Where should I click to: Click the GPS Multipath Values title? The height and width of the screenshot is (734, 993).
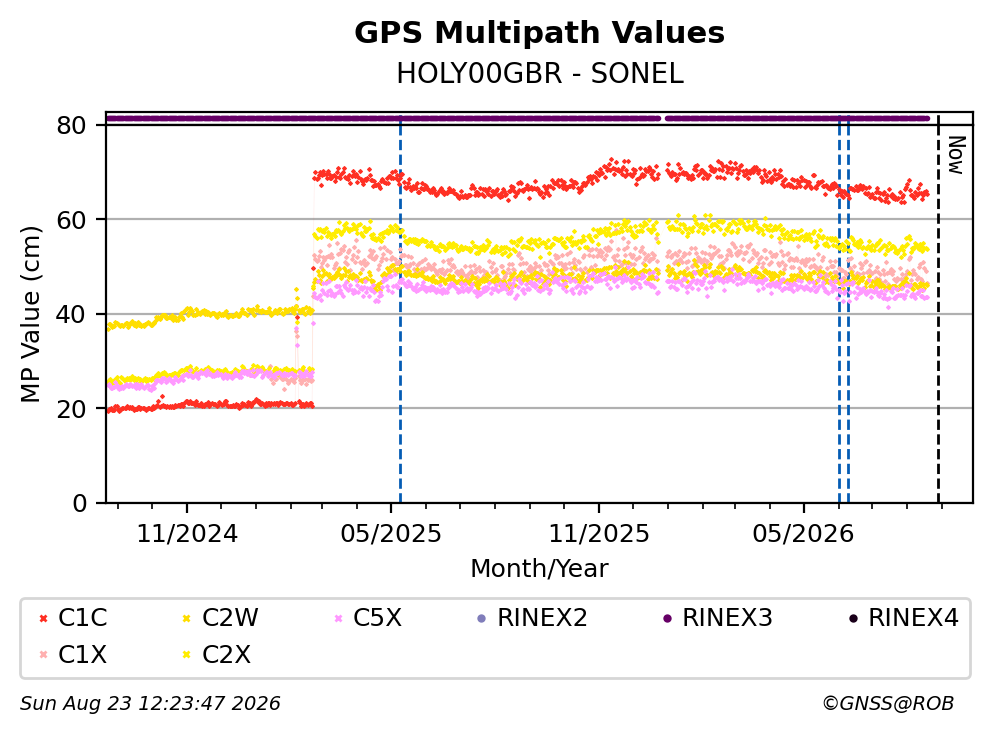click(539, 32)
